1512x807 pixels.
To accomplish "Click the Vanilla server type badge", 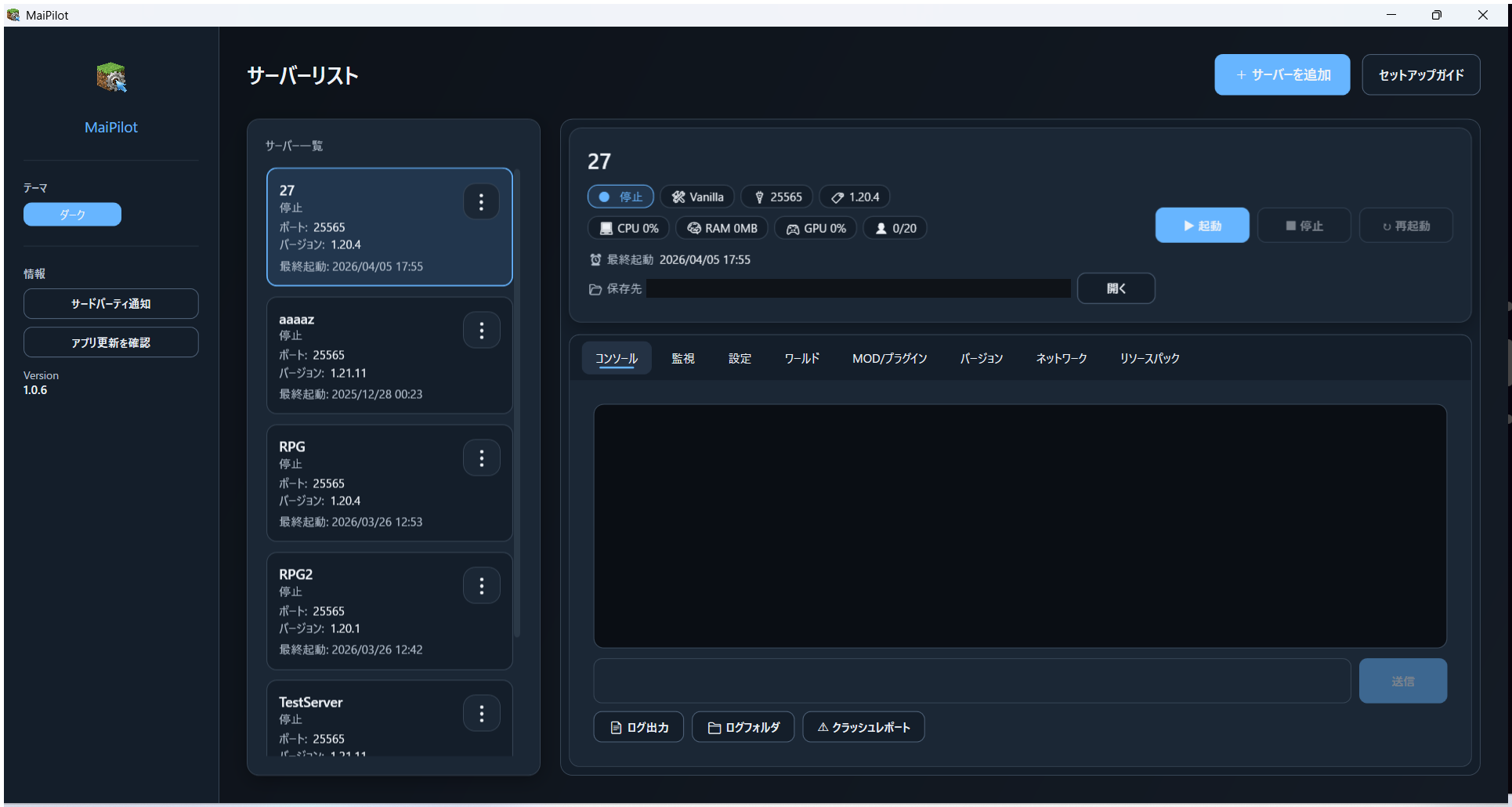I will click(697, 197).
